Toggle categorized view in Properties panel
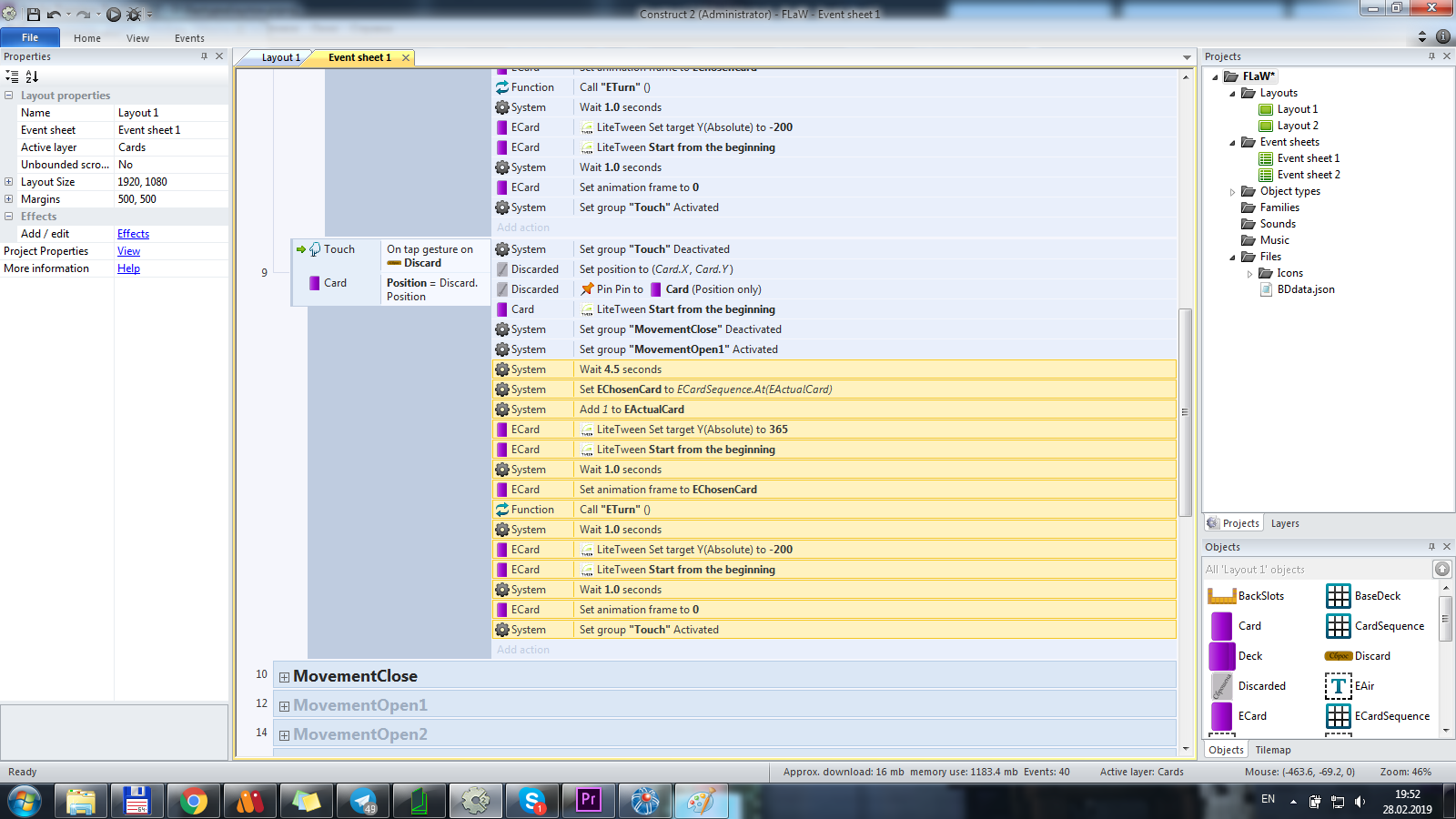Screen dimensions: 1456x819 [x=12, y=76]
